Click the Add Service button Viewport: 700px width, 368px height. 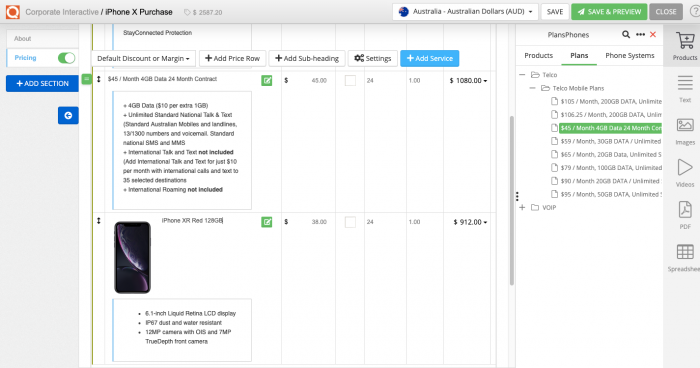point(429,59)
